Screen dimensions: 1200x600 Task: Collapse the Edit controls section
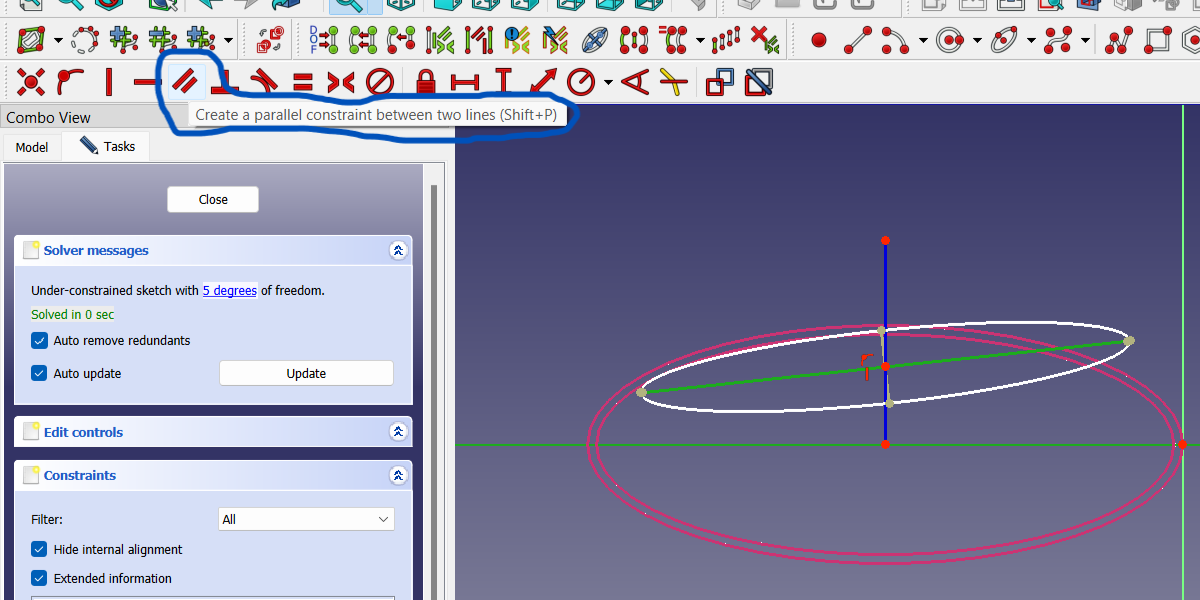coord(398,431)
